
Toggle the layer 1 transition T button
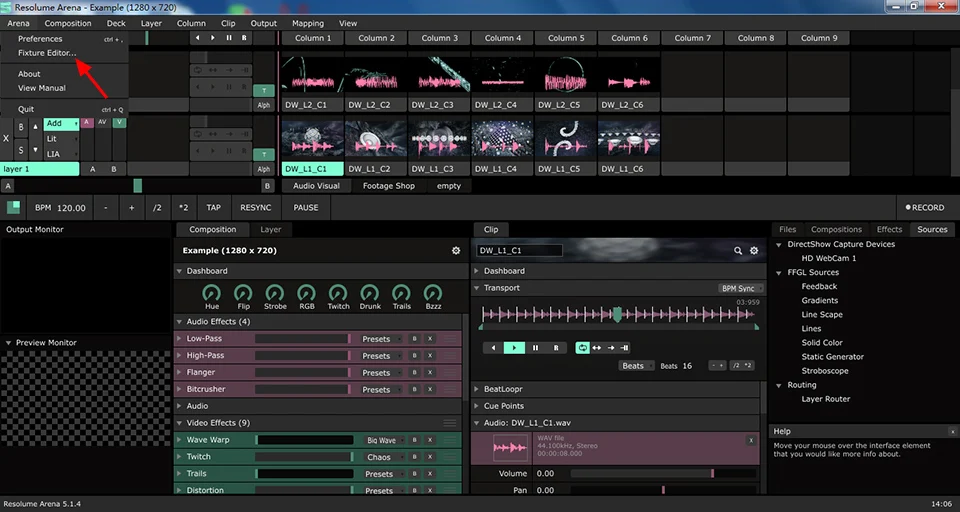[264, 154]
